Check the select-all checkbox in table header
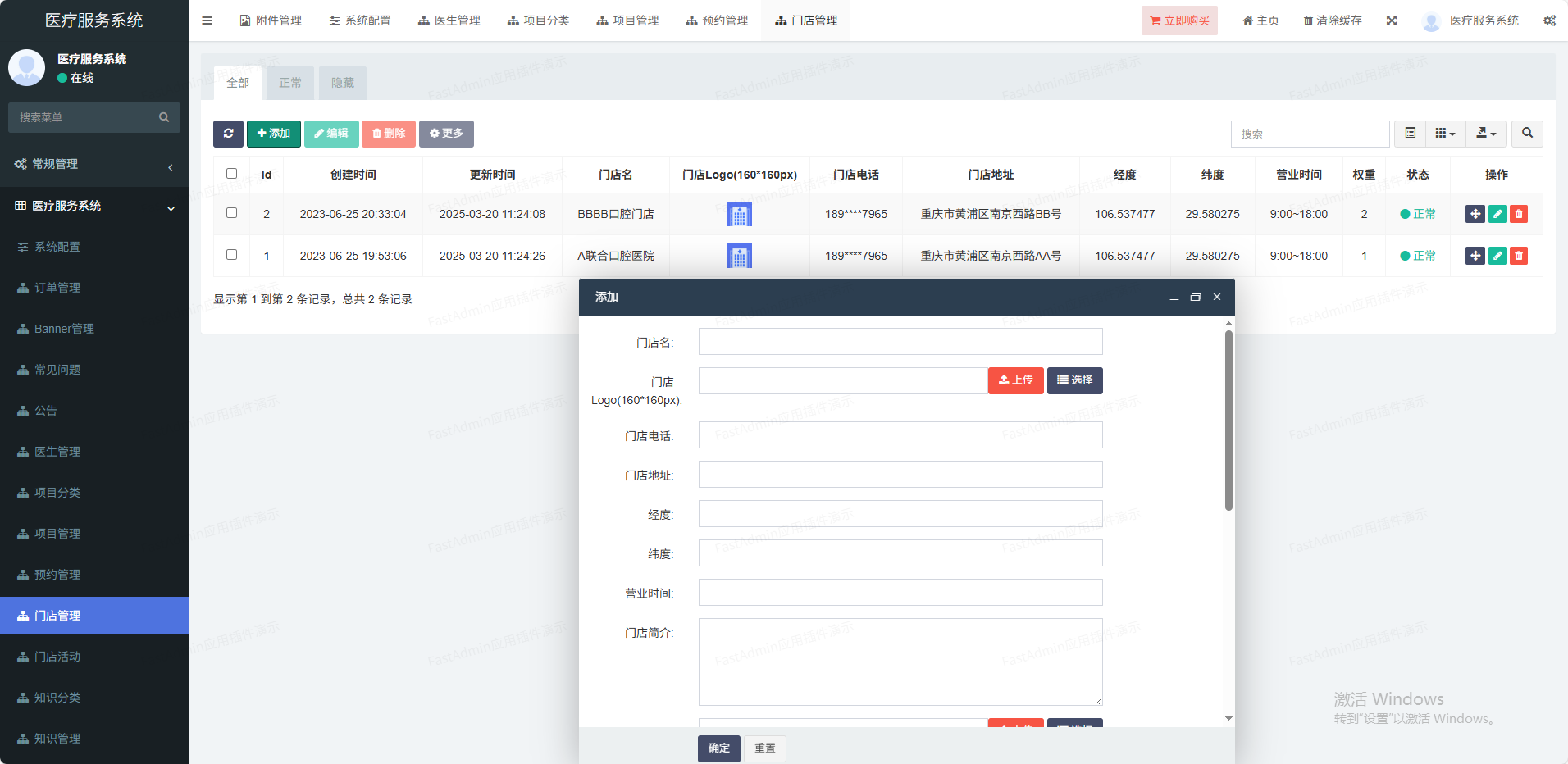Viewport: 1568px width, 764px height. [x=232, y=174]
